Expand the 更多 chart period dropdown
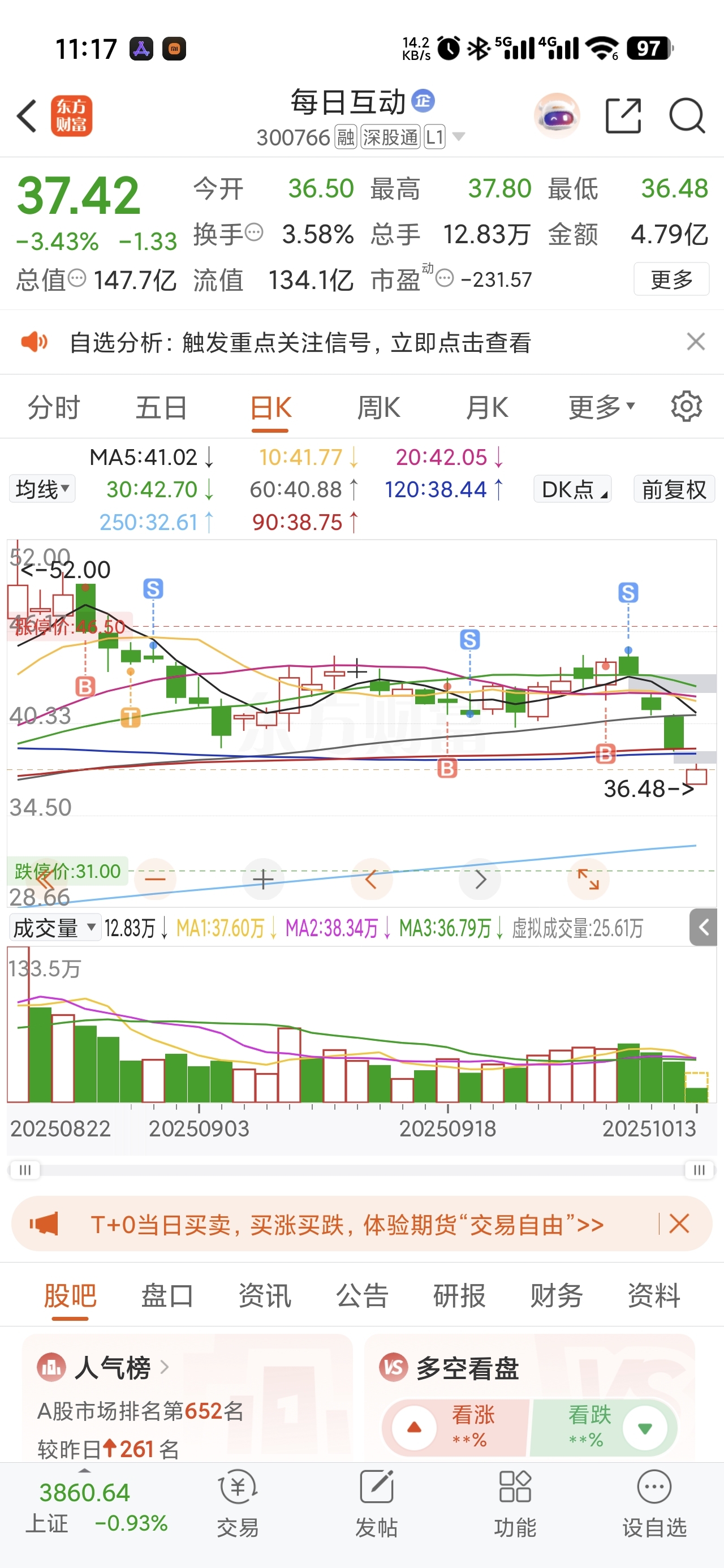This screenshot has height=1568, width=724. tap(602, 407)
